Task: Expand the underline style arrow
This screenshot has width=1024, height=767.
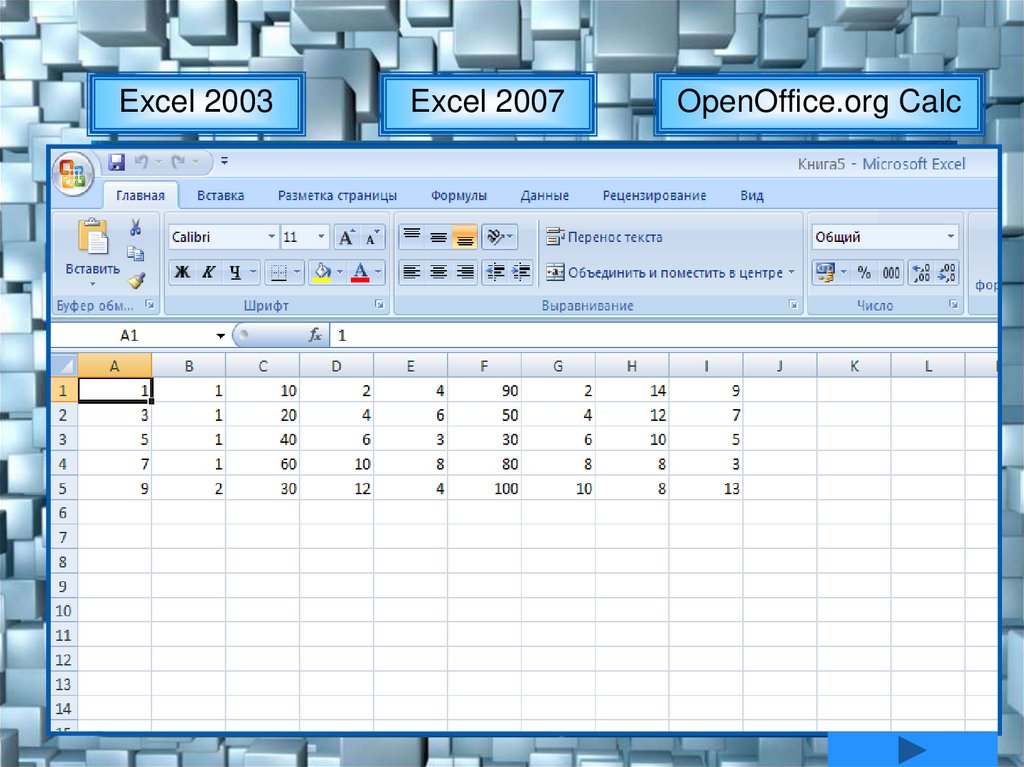Action: click(253, 272)
